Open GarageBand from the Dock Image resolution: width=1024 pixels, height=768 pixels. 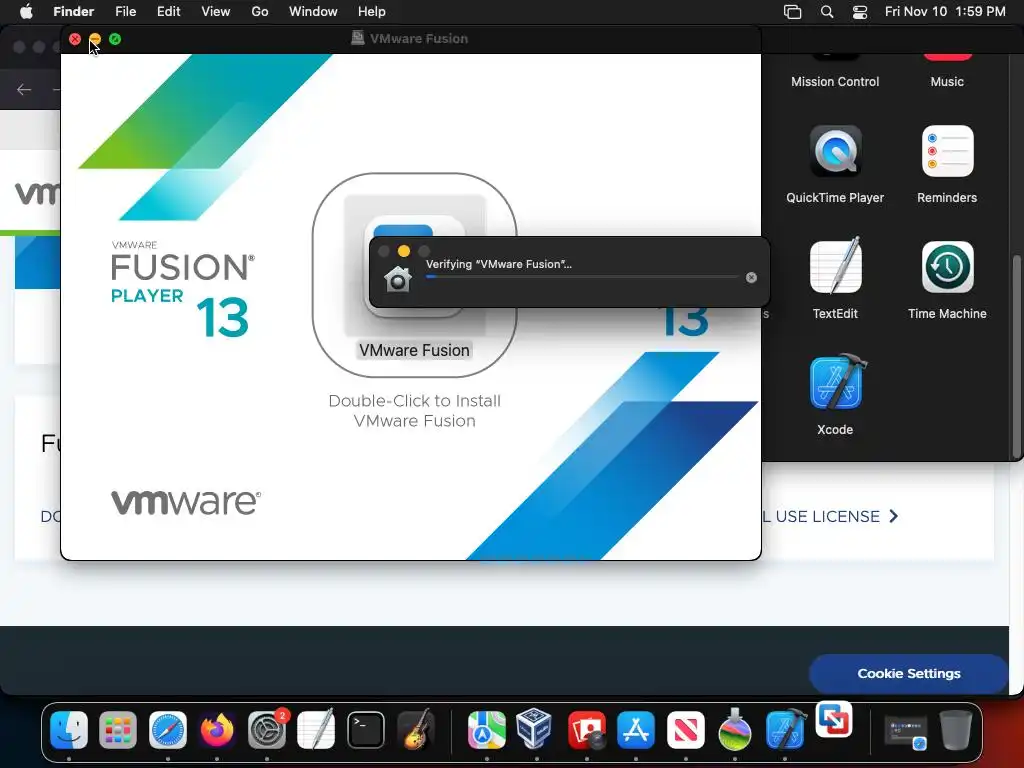point(415,729)
